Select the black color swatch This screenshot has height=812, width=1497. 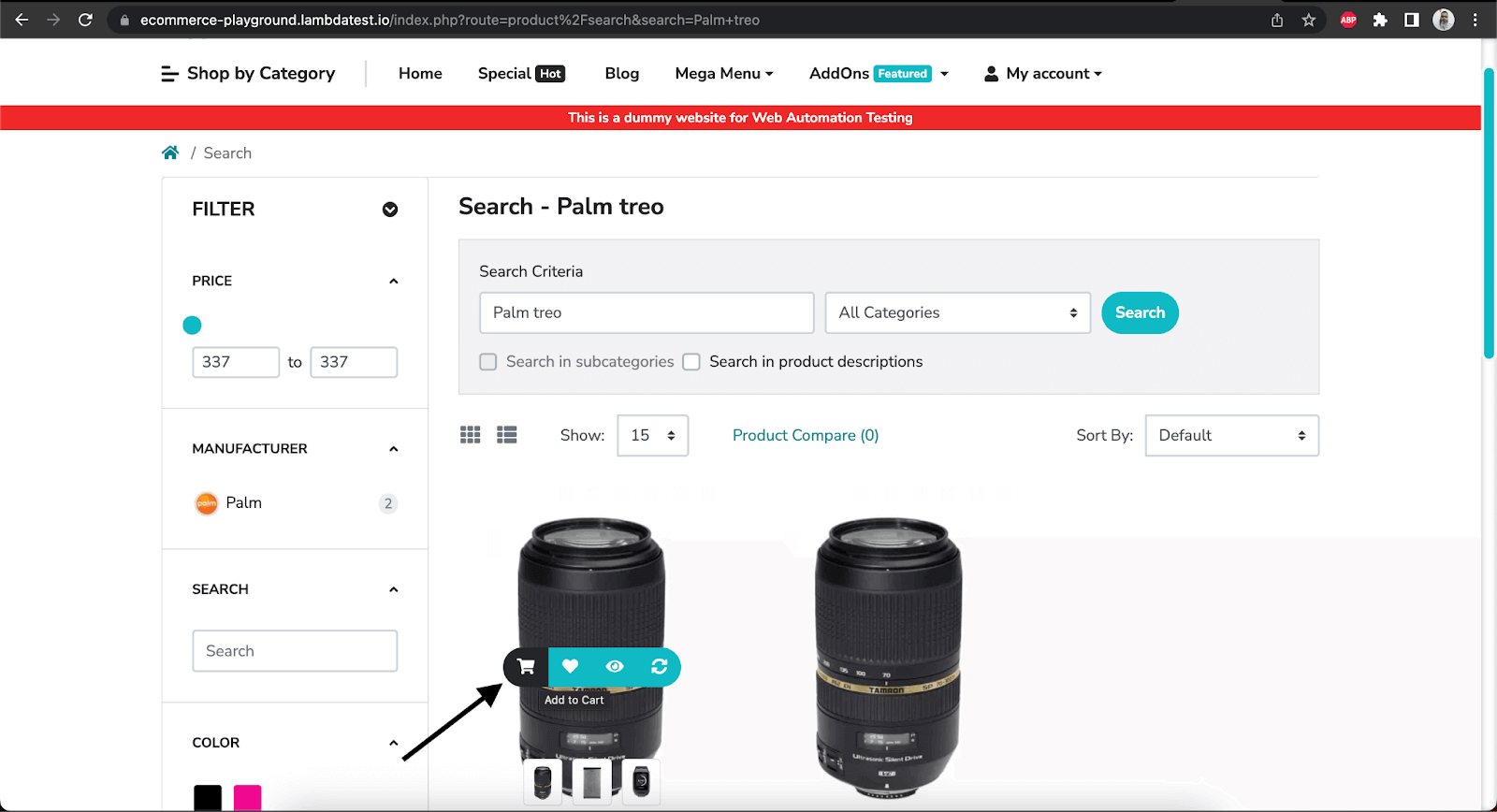(x=208, y=797)
